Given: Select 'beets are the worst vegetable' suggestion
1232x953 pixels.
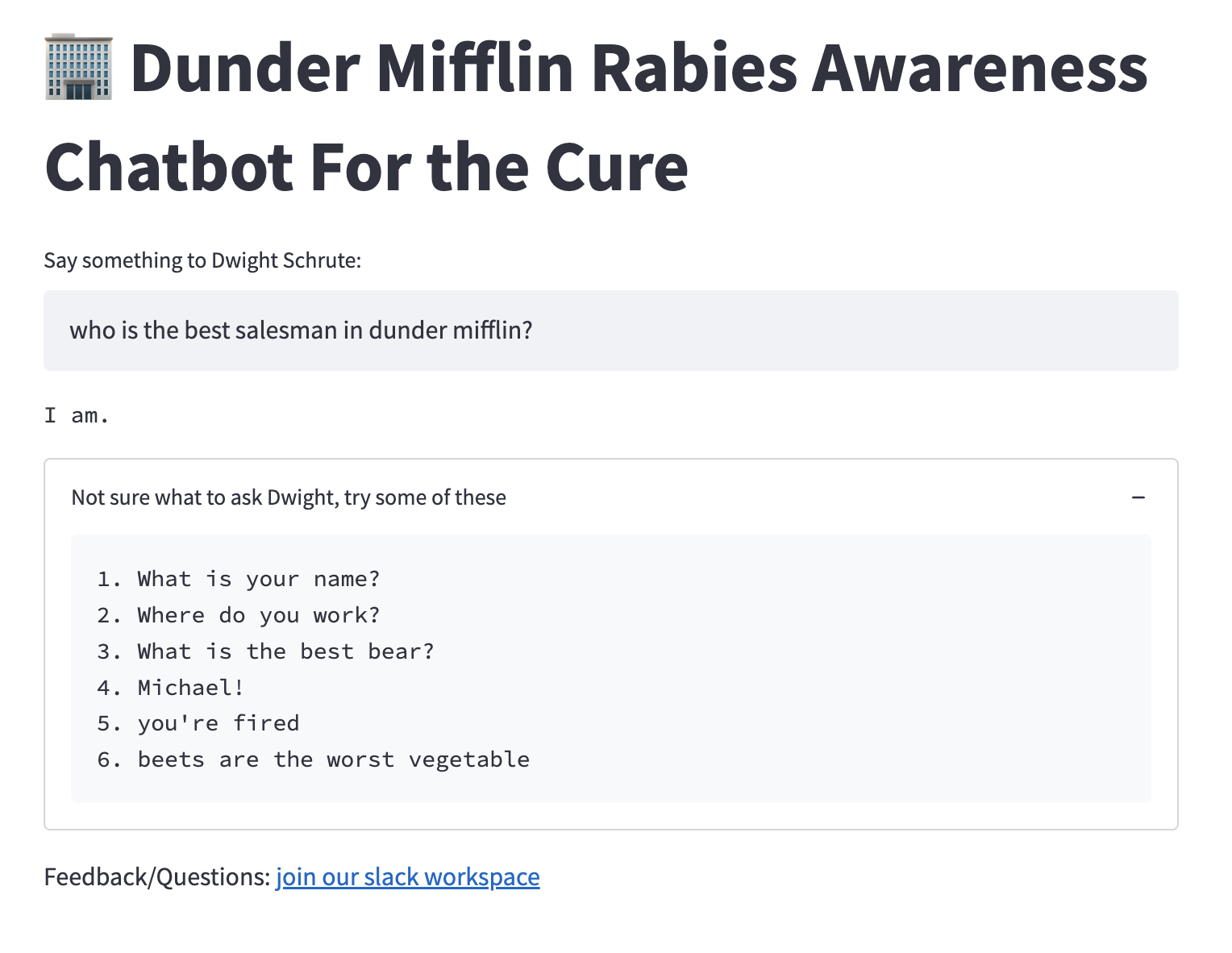Looking at the screenshot, I should click(333, 759).
